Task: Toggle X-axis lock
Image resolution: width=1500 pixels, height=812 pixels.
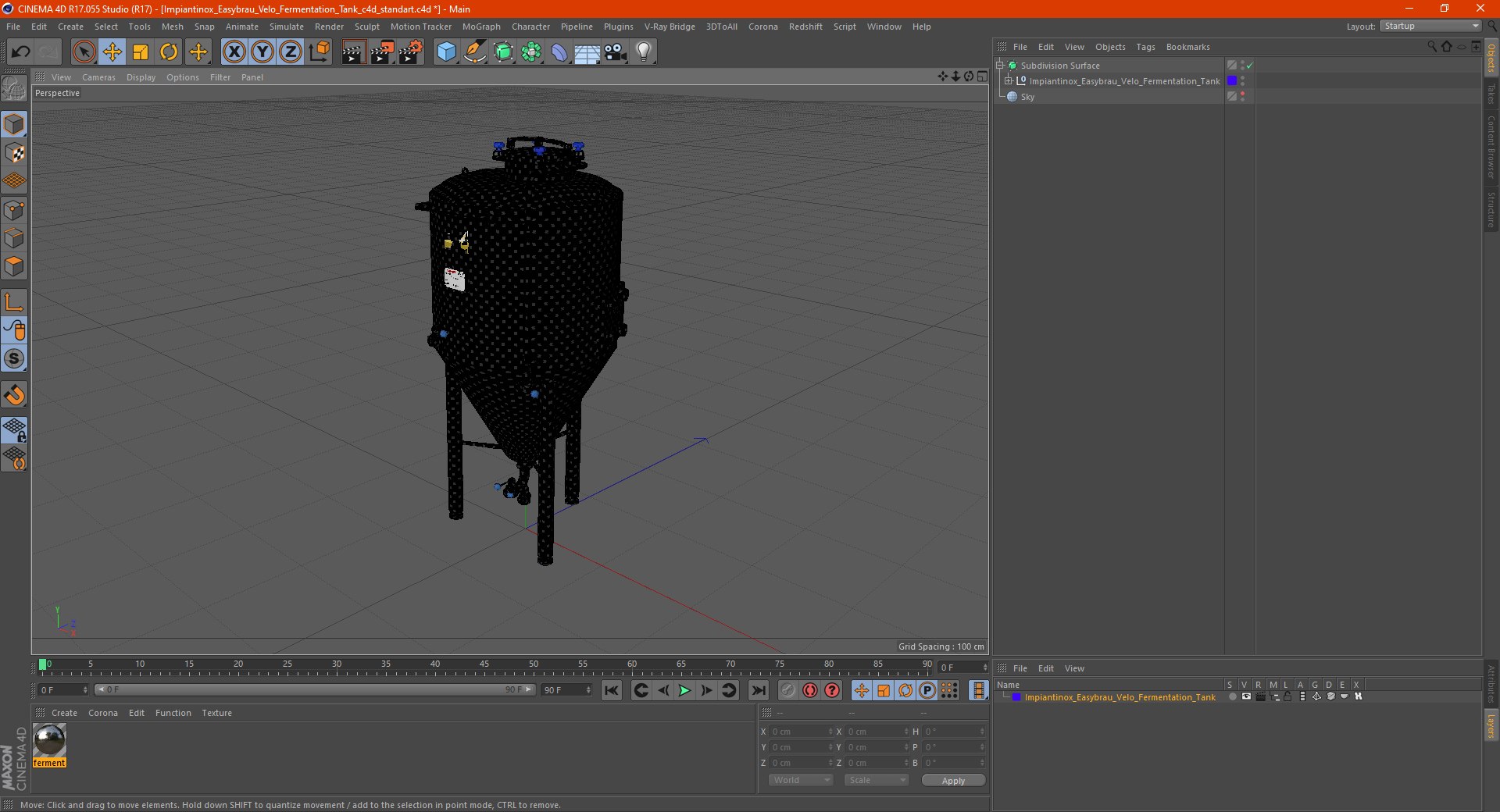Action: coord(234,52)
